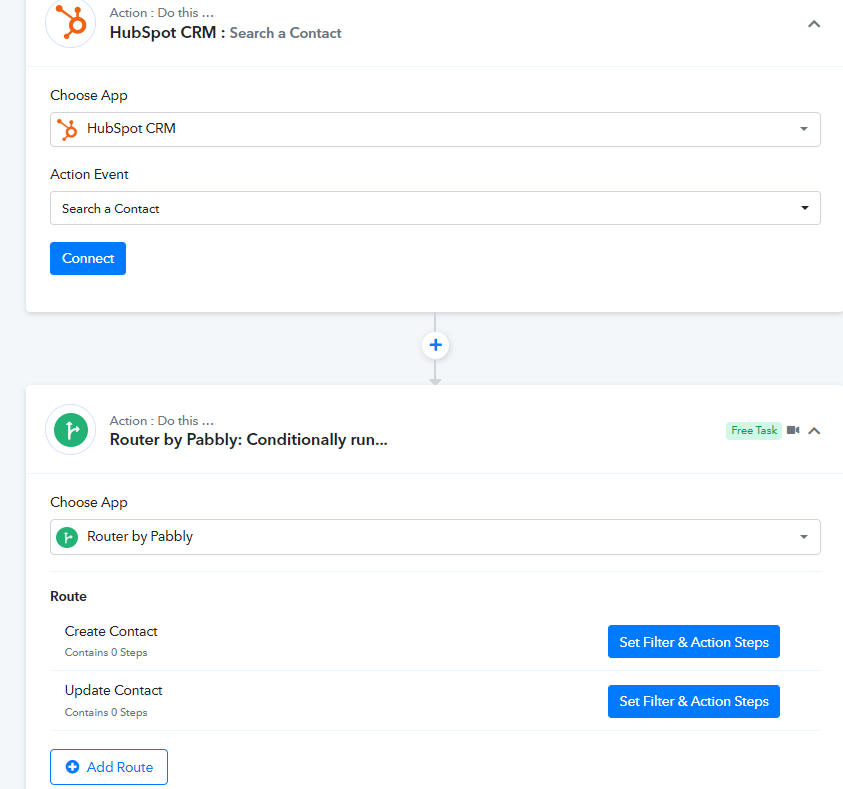The image size is (843, 789).
Task: Open the Router by Pabbly Choose App dropdown
Action: click(435, 537)
